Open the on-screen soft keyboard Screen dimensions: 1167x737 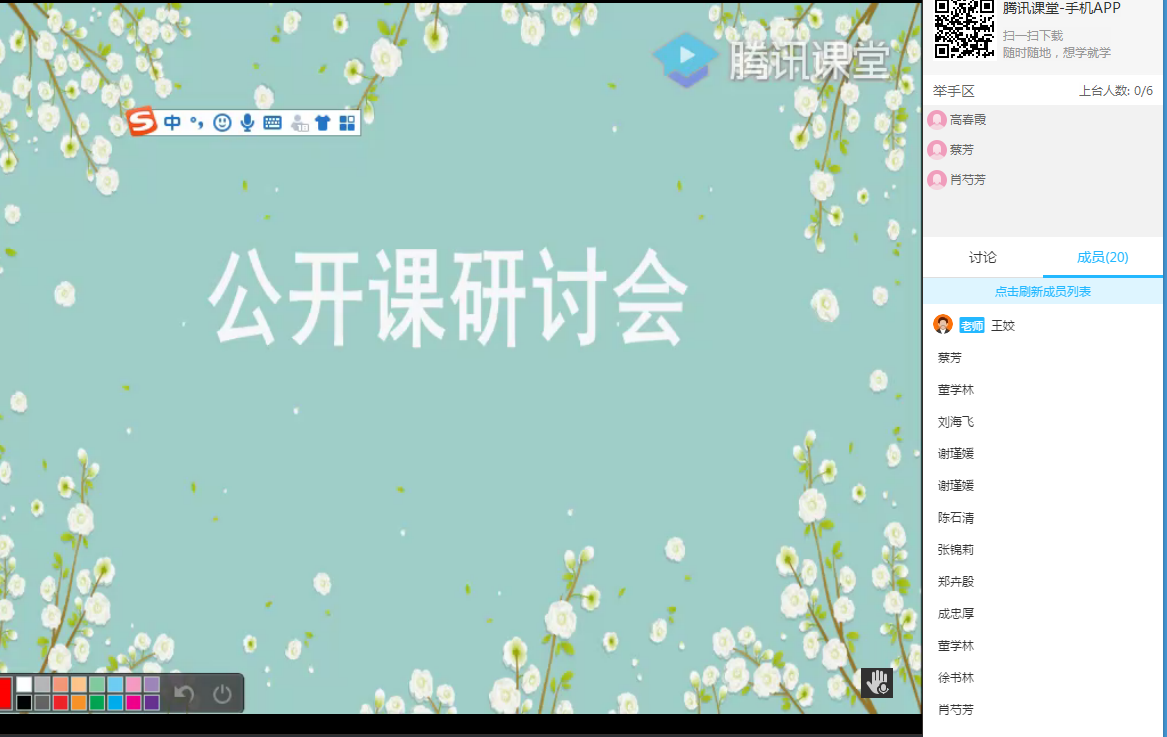271,122
